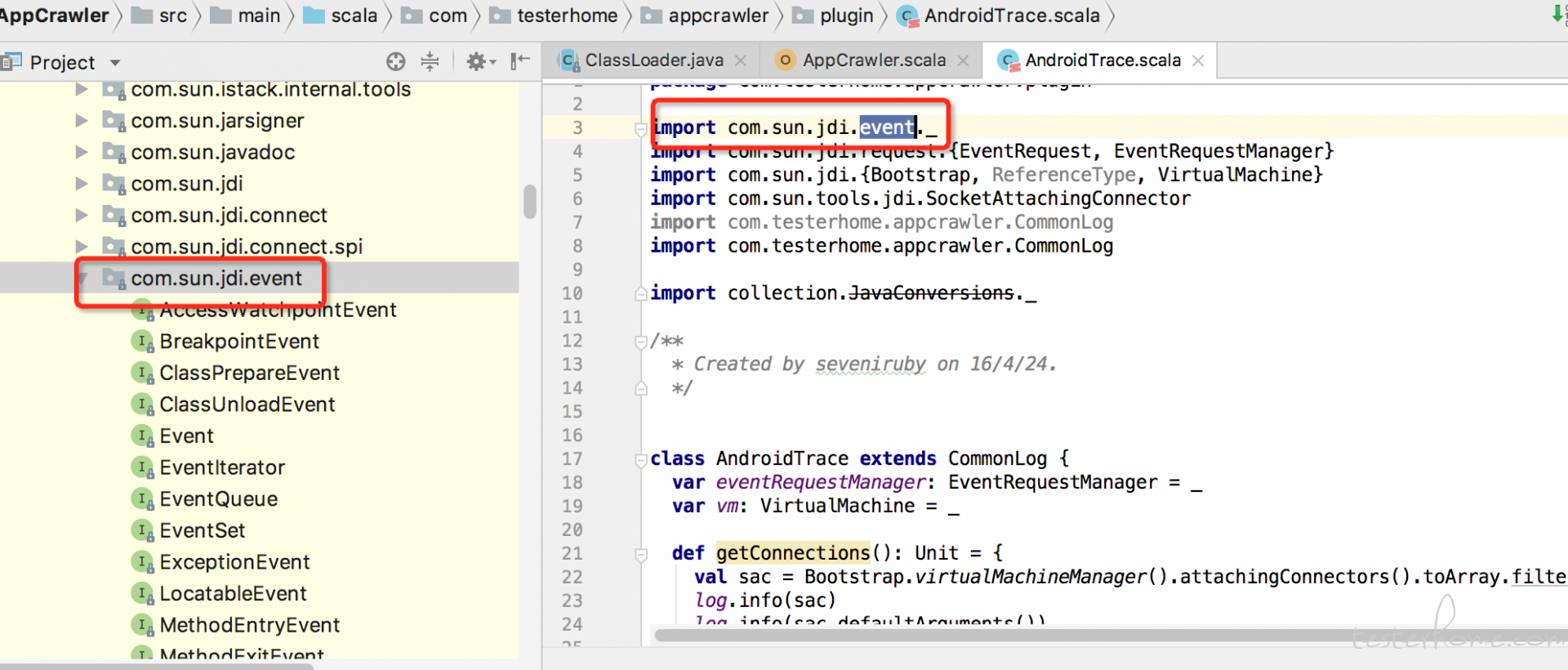Image resolution: width=1568 pixels, height=670 pixels.
Task: Click the collapse all icon in Project panel
Action: click(x=430, y=61)
